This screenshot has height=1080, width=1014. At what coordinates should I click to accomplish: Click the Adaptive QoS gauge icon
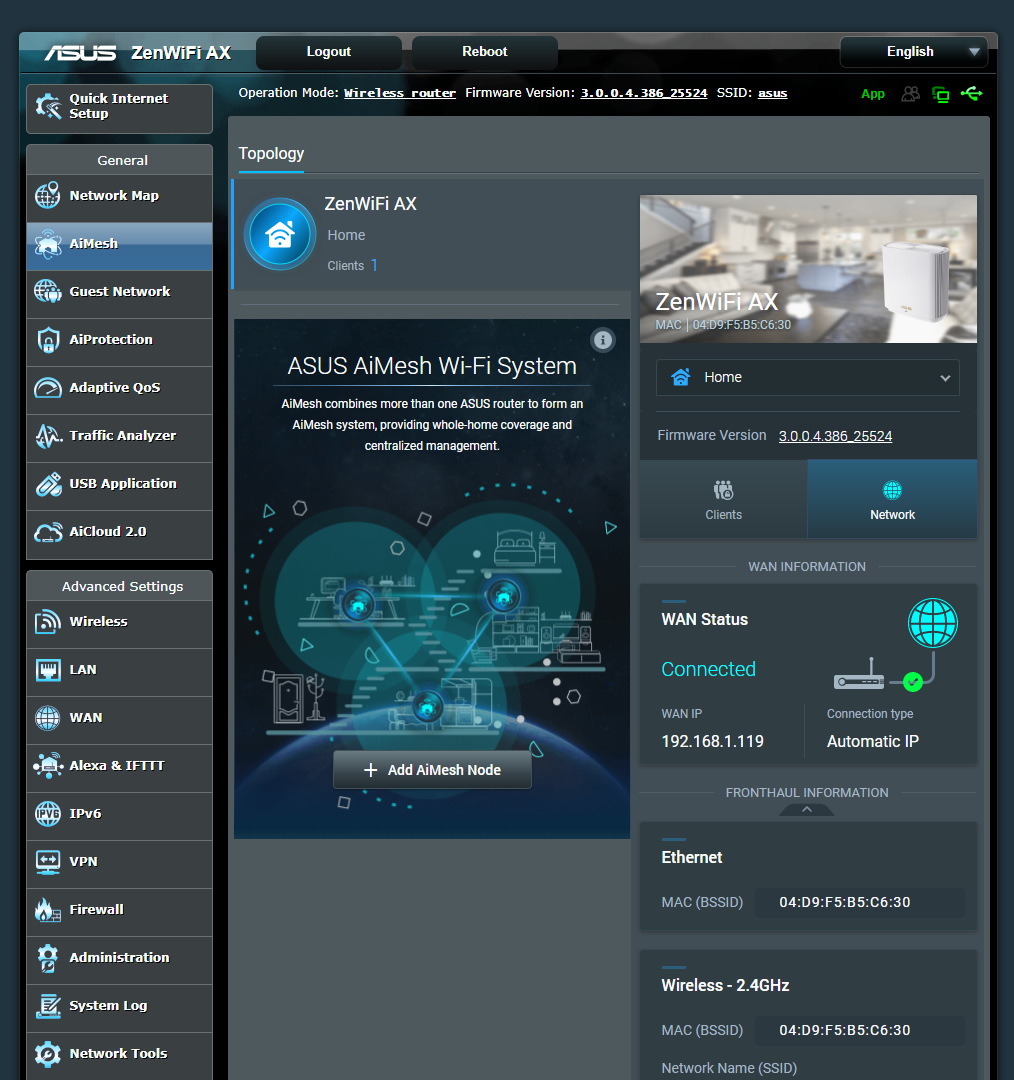[48, 388]
